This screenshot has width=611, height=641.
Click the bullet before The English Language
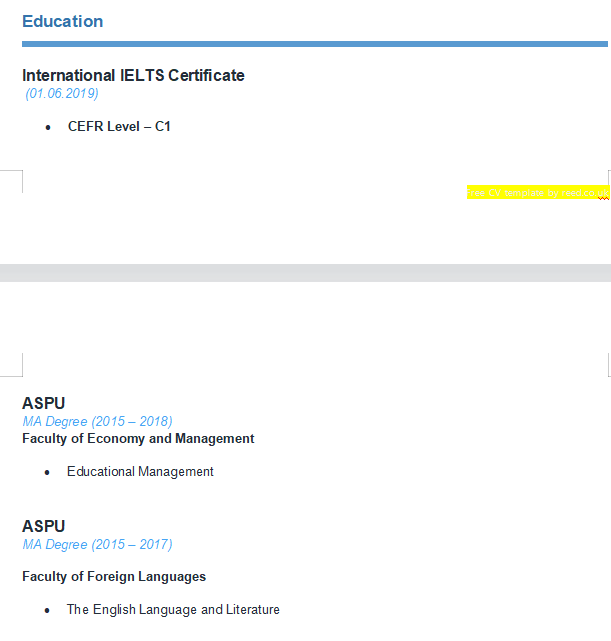click(48, 610)
